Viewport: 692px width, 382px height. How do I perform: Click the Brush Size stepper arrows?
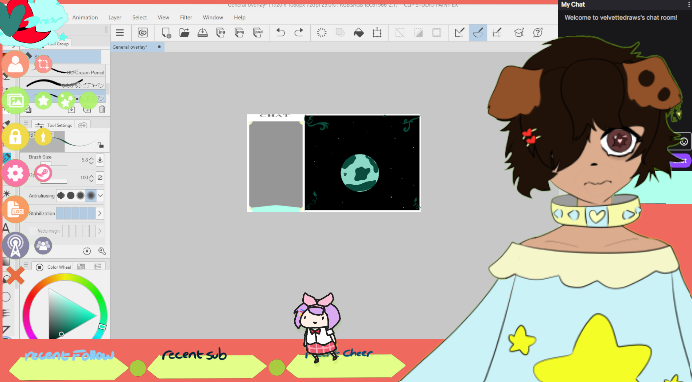coord(91,161)
